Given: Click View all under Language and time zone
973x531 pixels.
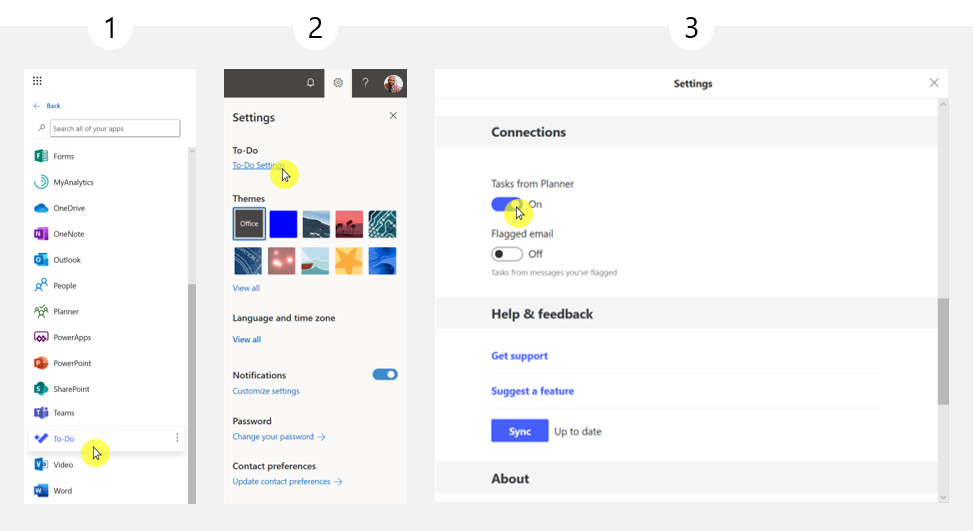Looking at the screenshot, I should point(246,339).
